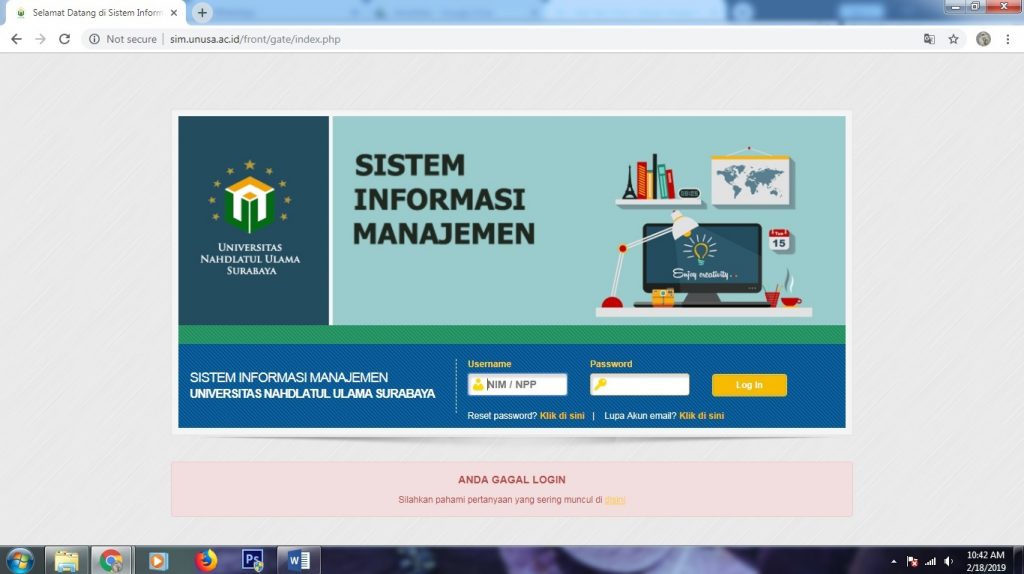Click Klik di sini for Lupa Akun email
This screenshot has width=1024, height=574.
(701, 415)
